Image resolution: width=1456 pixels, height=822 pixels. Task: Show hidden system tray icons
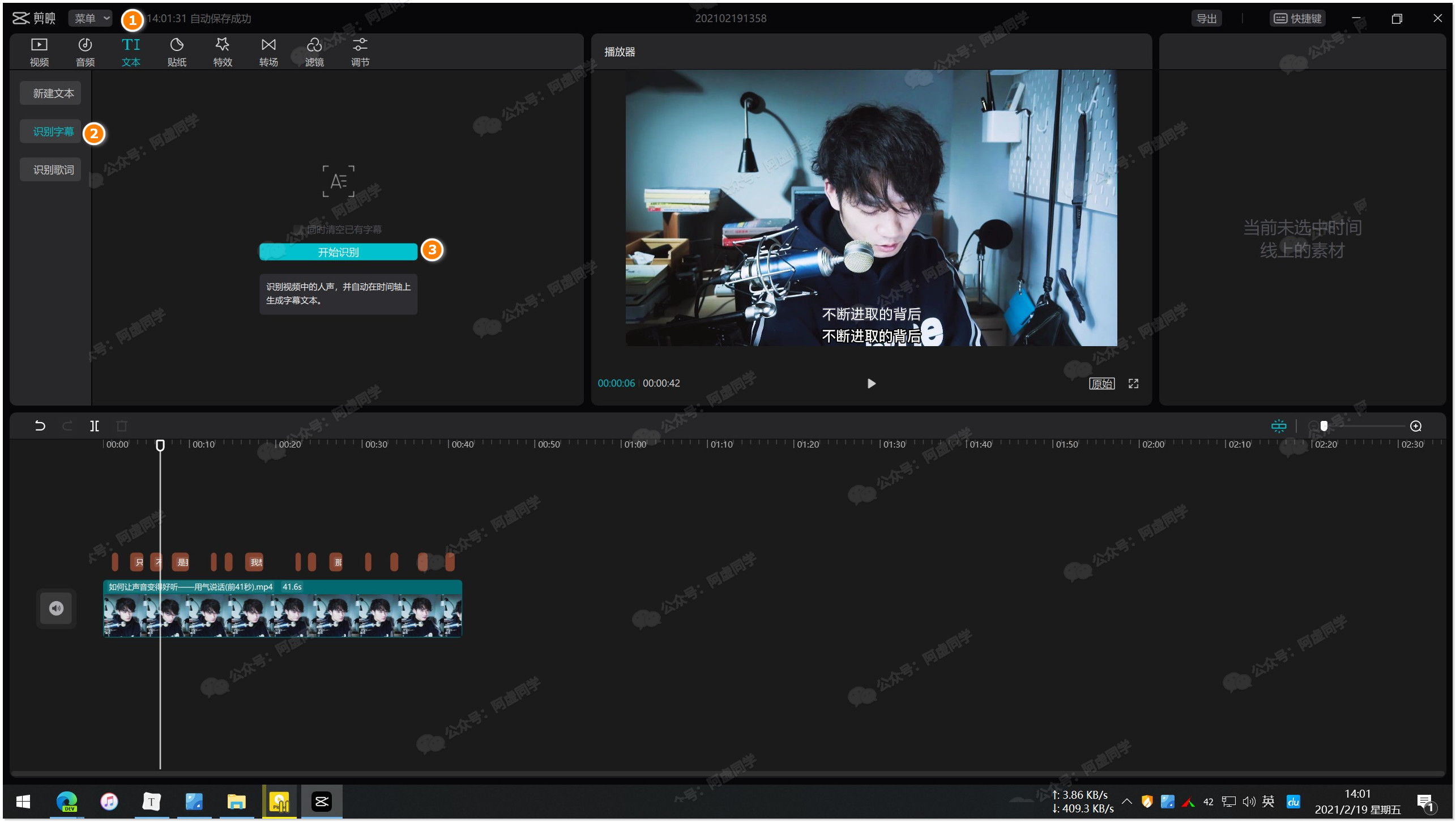[x=1126, y=801]
